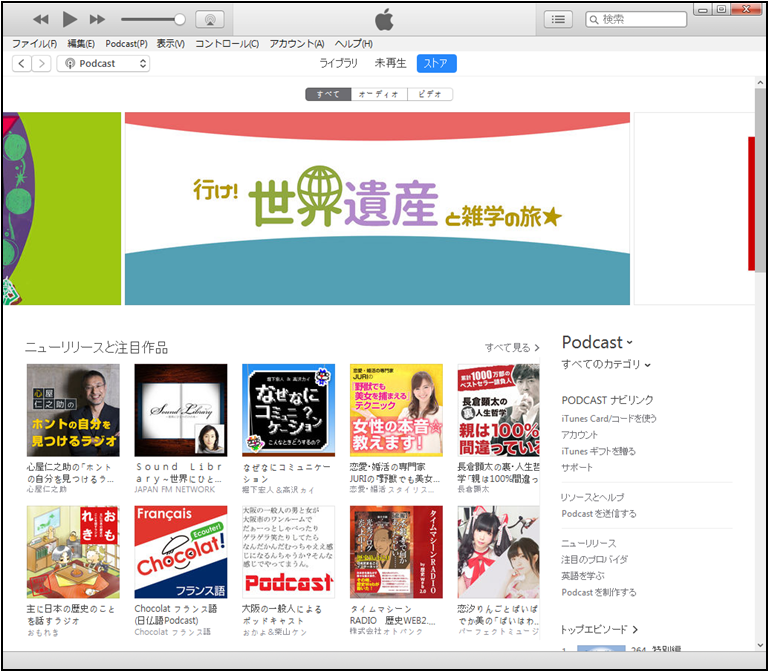Click the vertical scrollbar thumb
The width and height of the screenshot is (769, 672).
(x=761, y=180)
